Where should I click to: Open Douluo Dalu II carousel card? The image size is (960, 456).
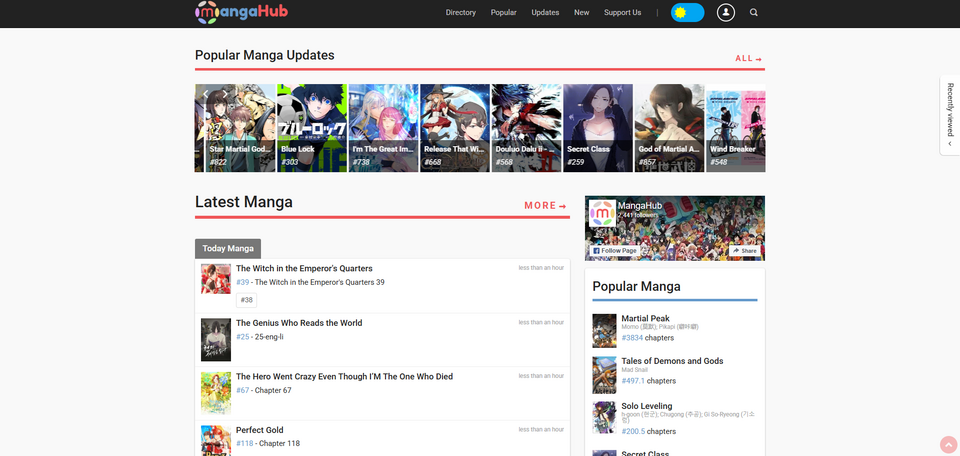[x=527, y=128]
